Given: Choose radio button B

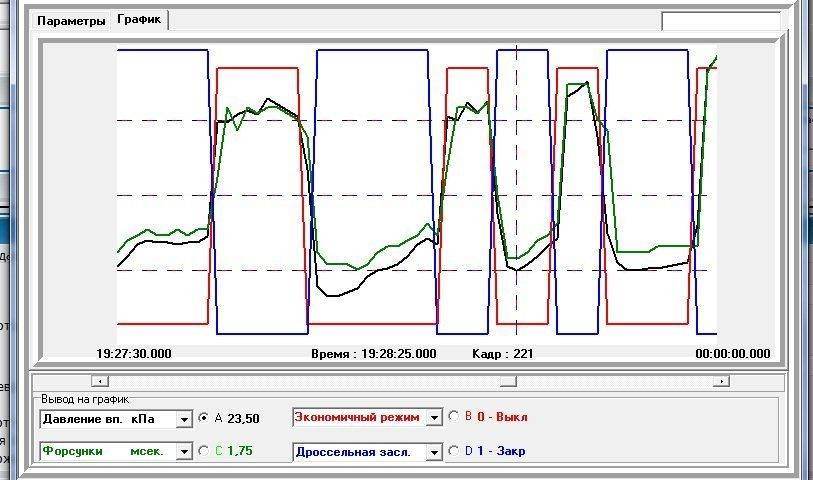Looking at the screenshot, I should click(x=455, y=417).
